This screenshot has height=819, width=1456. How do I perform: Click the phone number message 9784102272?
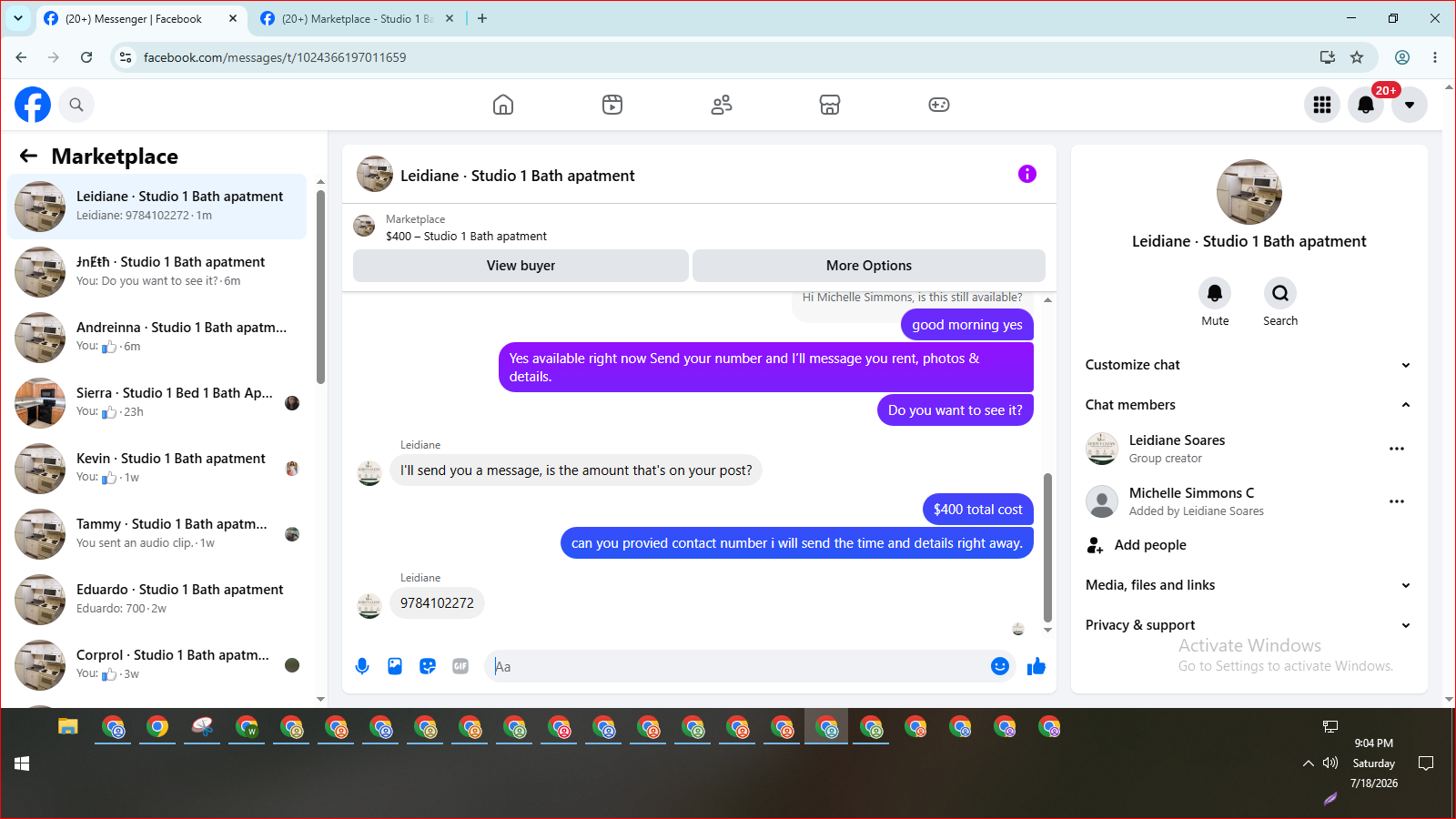(437, 603)
